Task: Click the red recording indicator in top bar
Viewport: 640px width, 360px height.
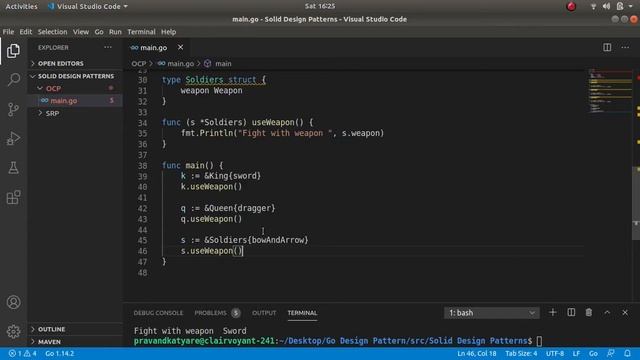Action: (571, 6)
